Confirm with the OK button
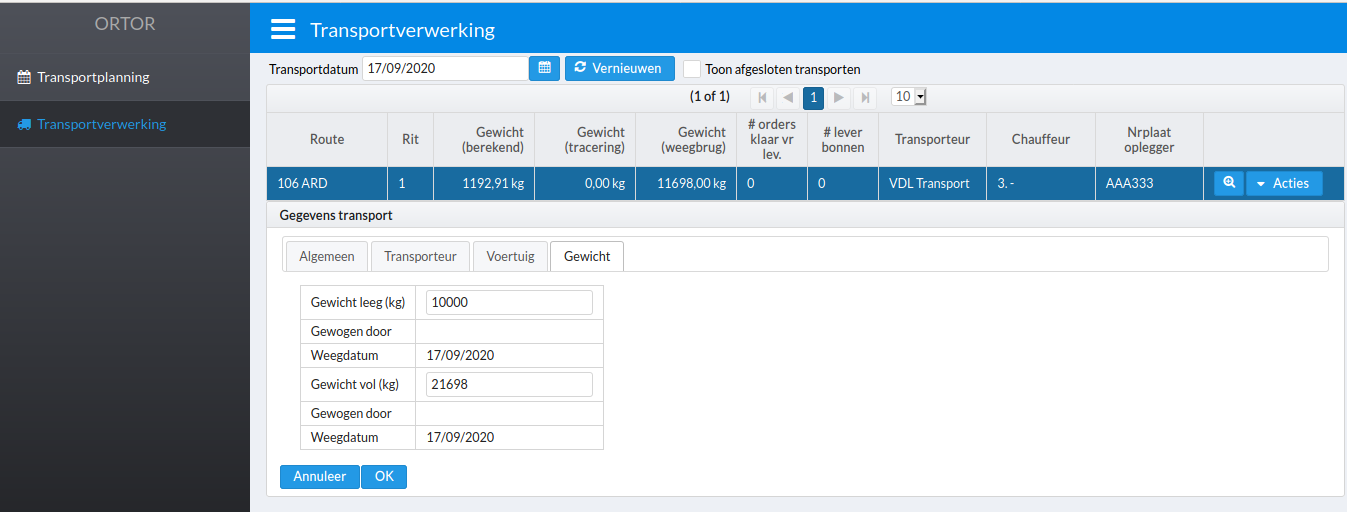The height and width of the screenshot is (512, 1347). [384, 477]
